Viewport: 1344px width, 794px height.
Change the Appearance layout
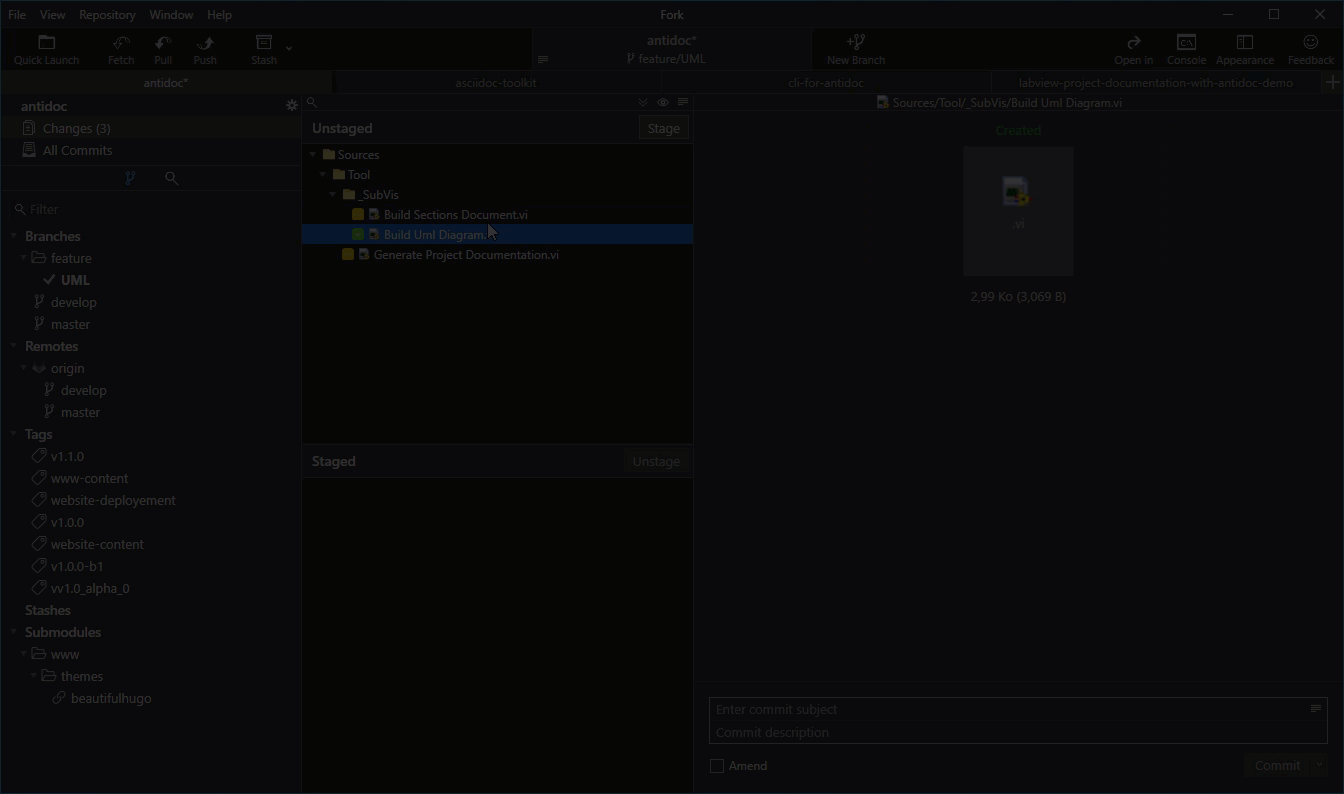(1245, 49)
